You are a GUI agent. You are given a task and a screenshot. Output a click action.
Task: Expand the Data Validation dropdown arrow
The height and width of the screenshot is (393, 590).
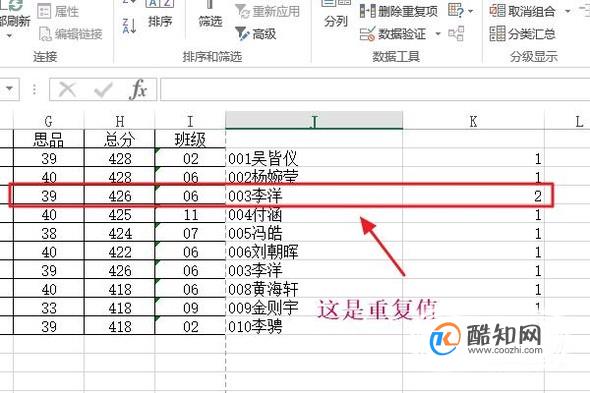point(438,34)
